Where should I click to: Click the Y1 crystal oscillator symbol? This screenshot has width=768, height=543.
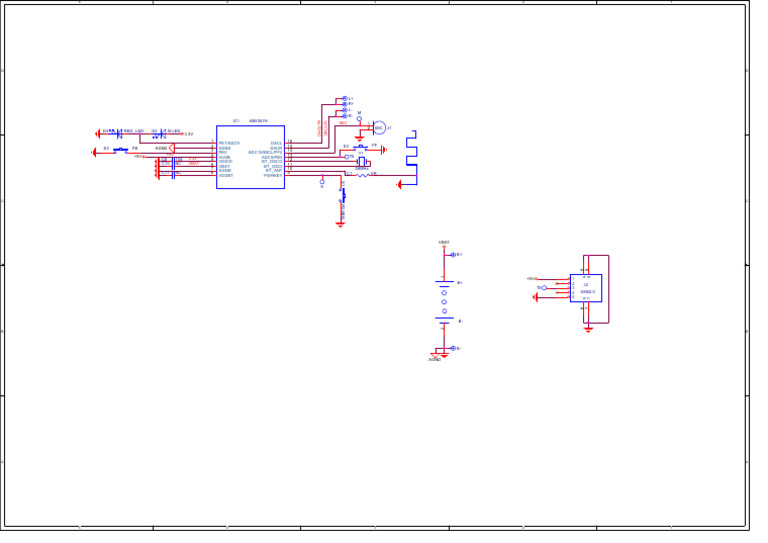[x=361, y=162]
